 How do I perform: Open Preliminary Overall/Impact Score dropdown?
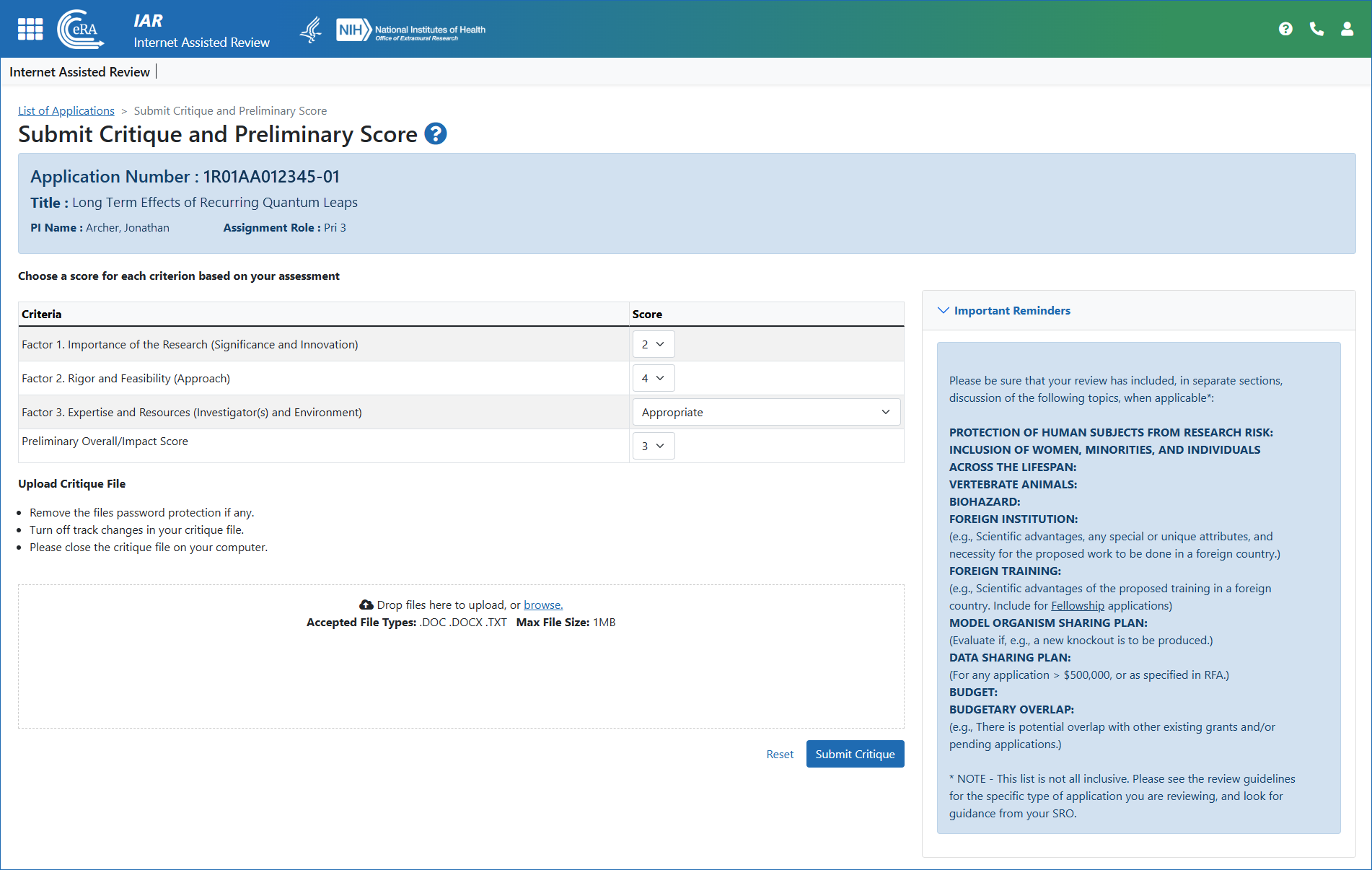point(653,446)
